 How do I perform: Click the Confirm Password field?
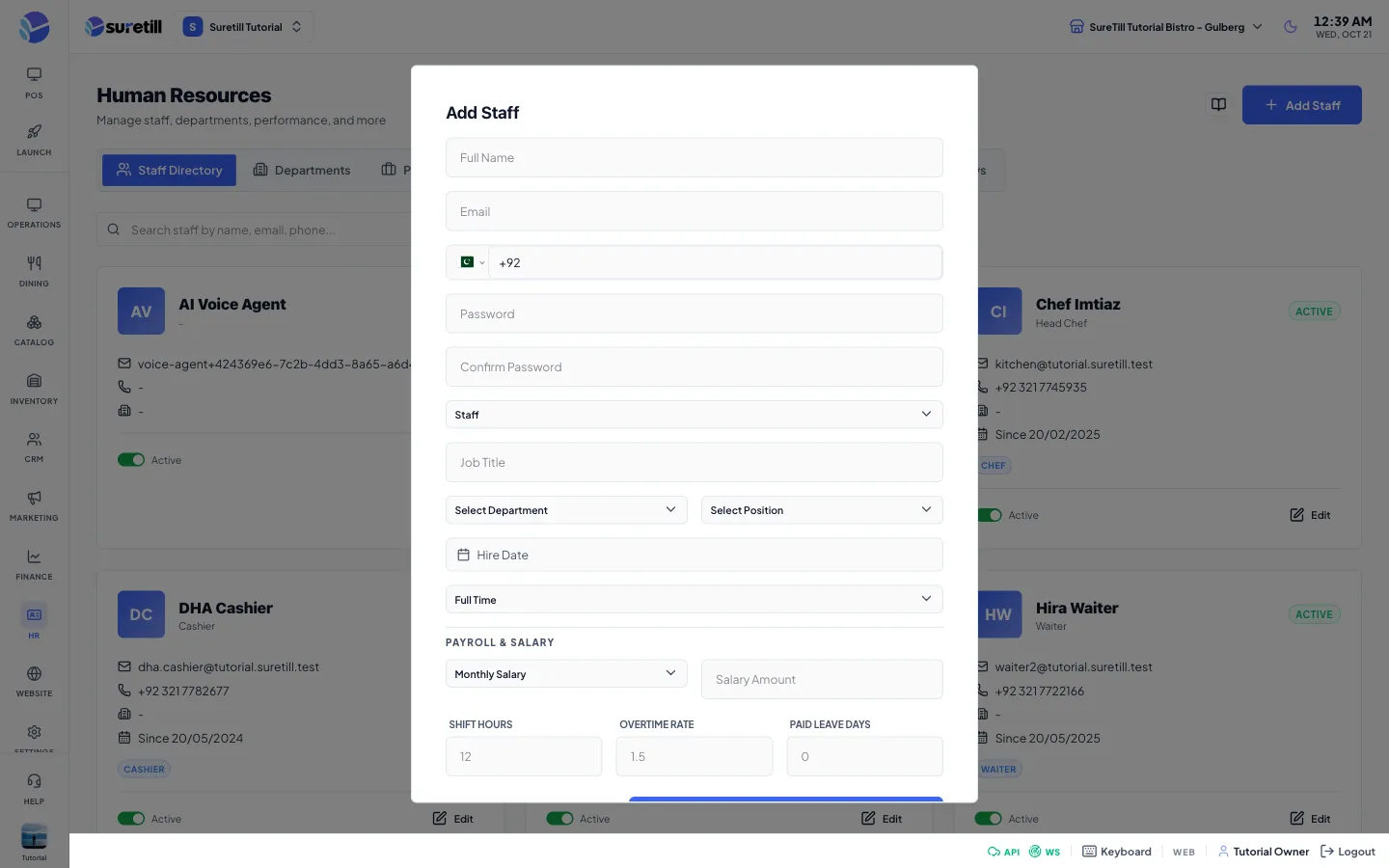tap(694, 366)
